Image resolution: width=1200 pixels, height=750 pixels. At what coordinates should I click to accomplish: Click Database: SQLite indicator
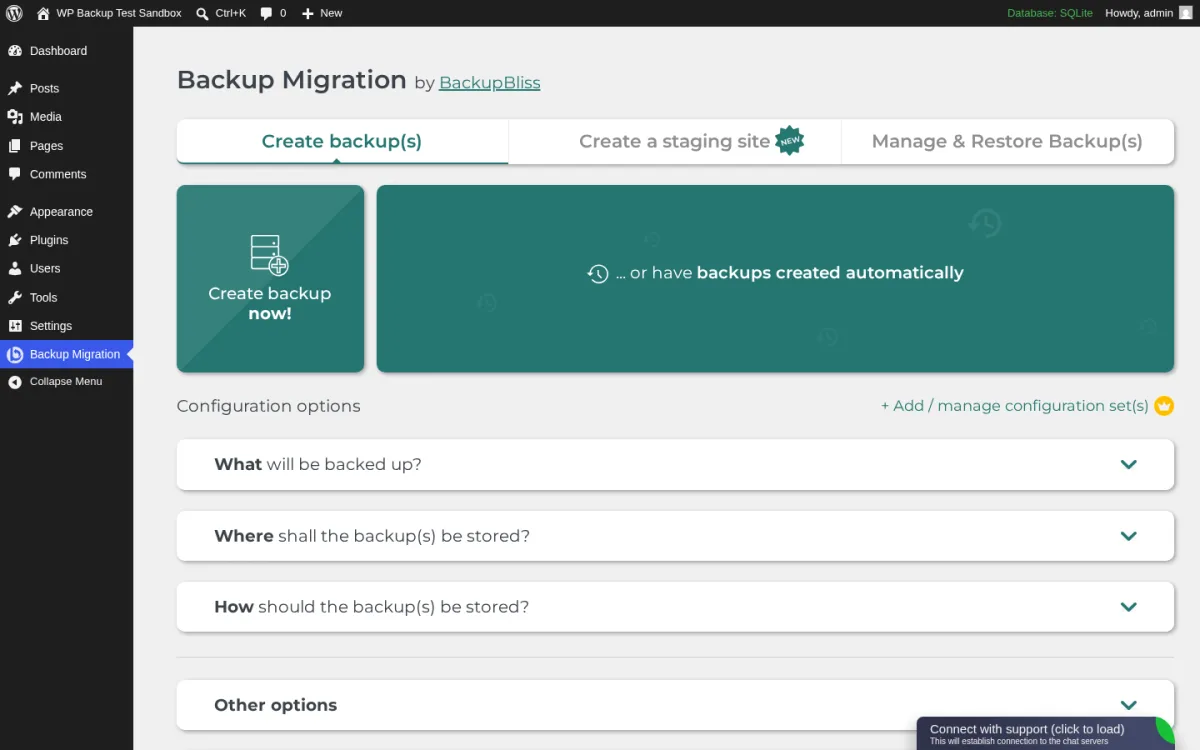pyautogui.click(x=1050, y=13)
